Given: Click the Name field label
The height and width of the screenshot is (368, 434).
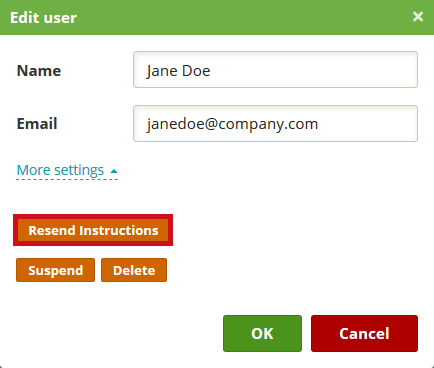Looking at the screenshot, I should coord(39,71).
